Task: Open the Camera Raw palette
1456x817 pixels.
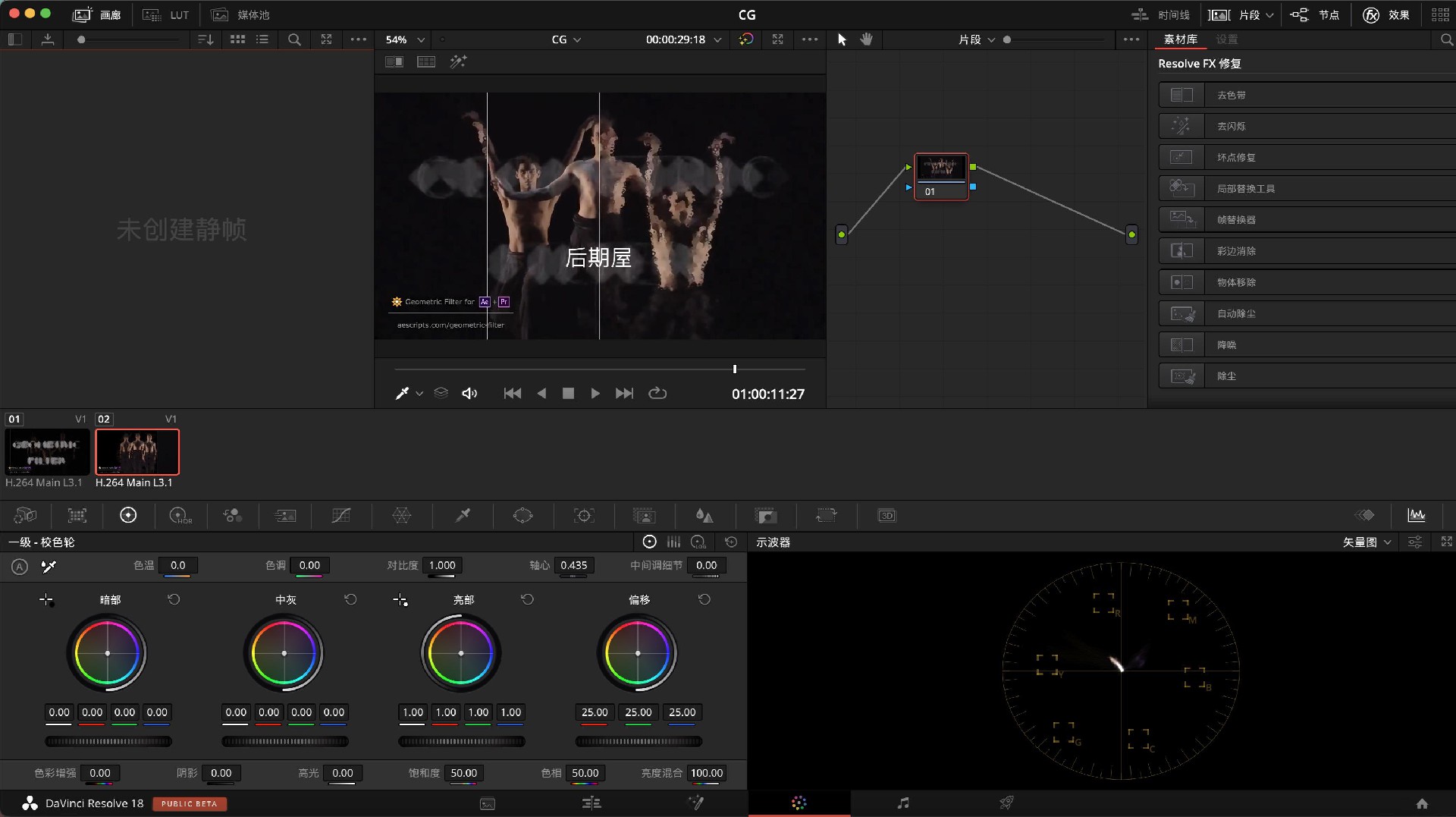Action: [25, 516]
